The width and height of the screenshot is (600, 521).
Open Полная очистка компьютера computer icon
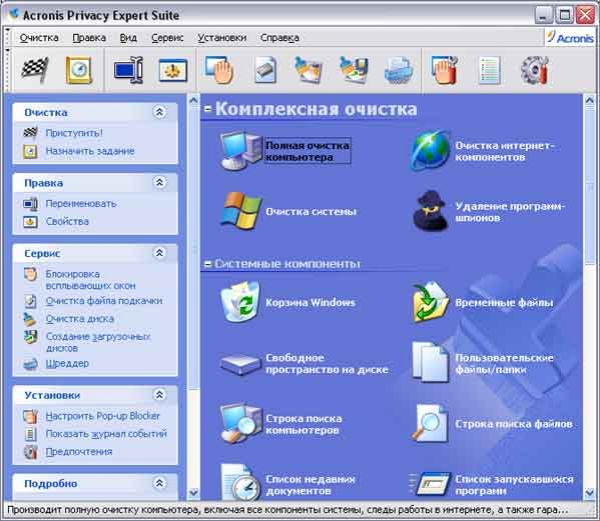(x=240, y=151)
